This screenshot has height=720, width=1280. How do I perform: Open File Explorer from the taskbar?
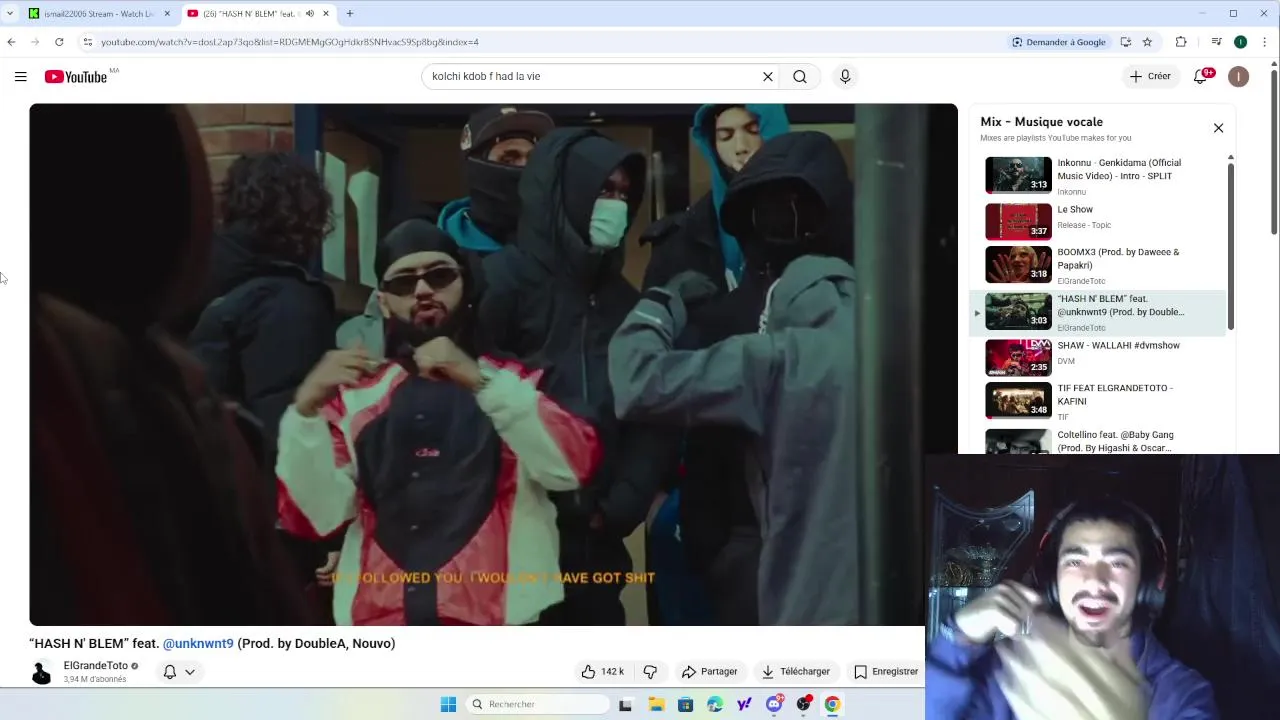tap(656, 704)
